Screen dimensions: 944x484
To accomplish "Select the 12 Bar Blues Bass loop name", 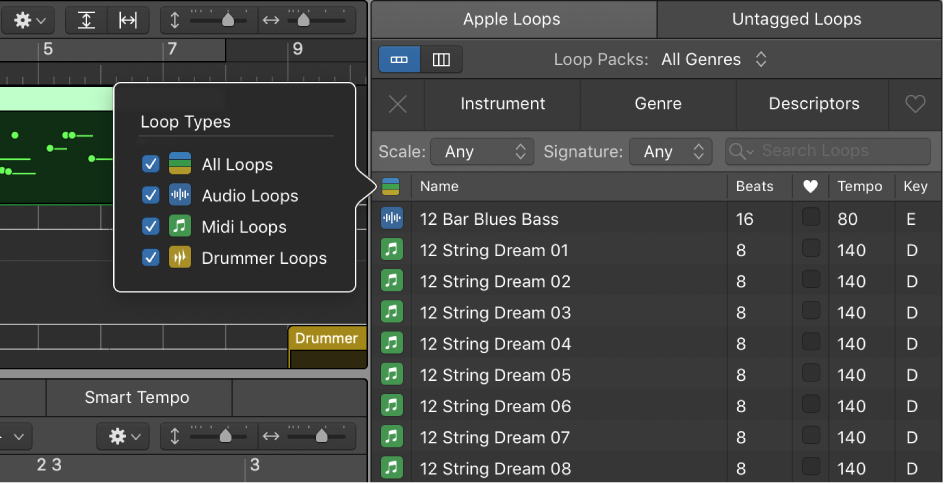I will (489, 219).
